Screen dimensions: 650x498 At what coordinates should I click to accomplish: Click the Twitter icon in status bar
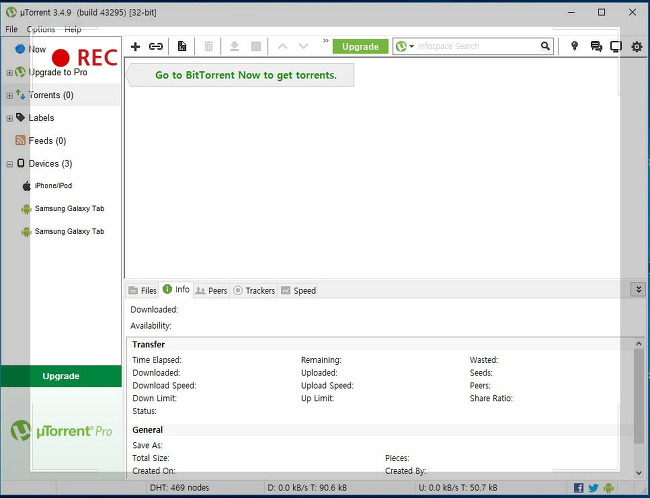tap(594, 488)
